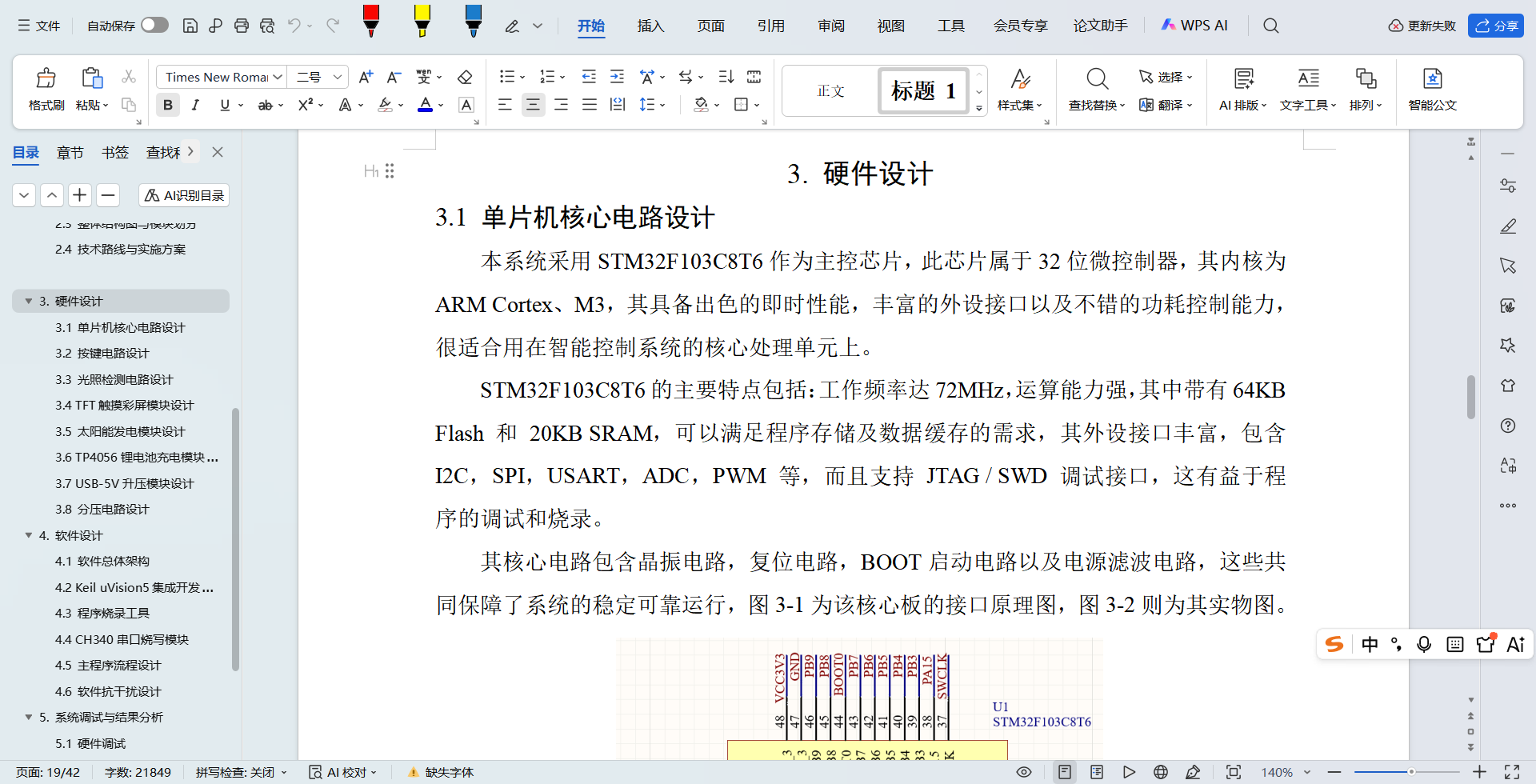The width and height of the screenshot is (1536, 784).
Task: Expand the style gallery dropdown
Action: [979, 108]
